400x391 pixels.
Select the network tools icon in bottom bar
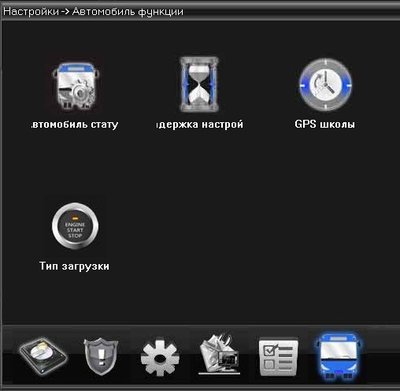point(219,353)
